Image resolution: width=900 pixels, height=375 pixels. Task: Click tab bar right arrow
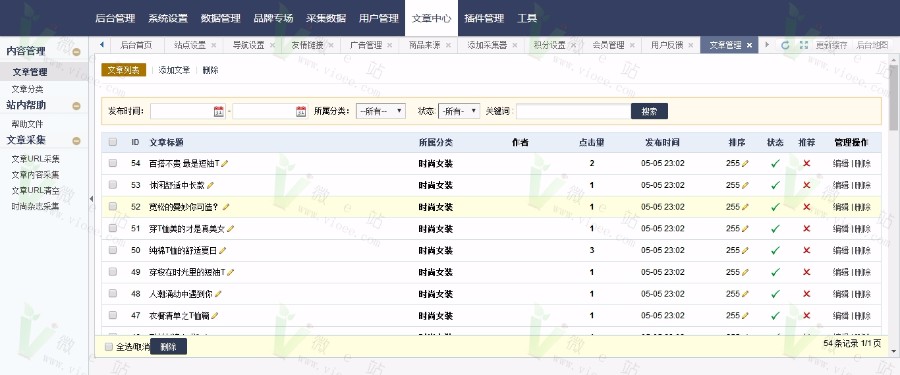click(x=767, y=45)
